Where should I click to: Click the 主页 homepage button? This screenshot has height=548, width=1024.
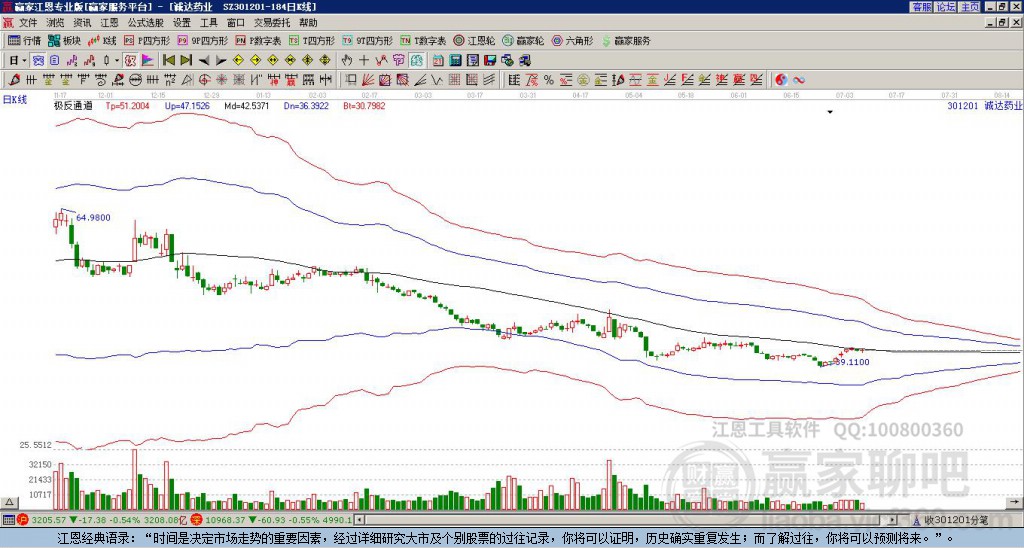click(970, 7)
